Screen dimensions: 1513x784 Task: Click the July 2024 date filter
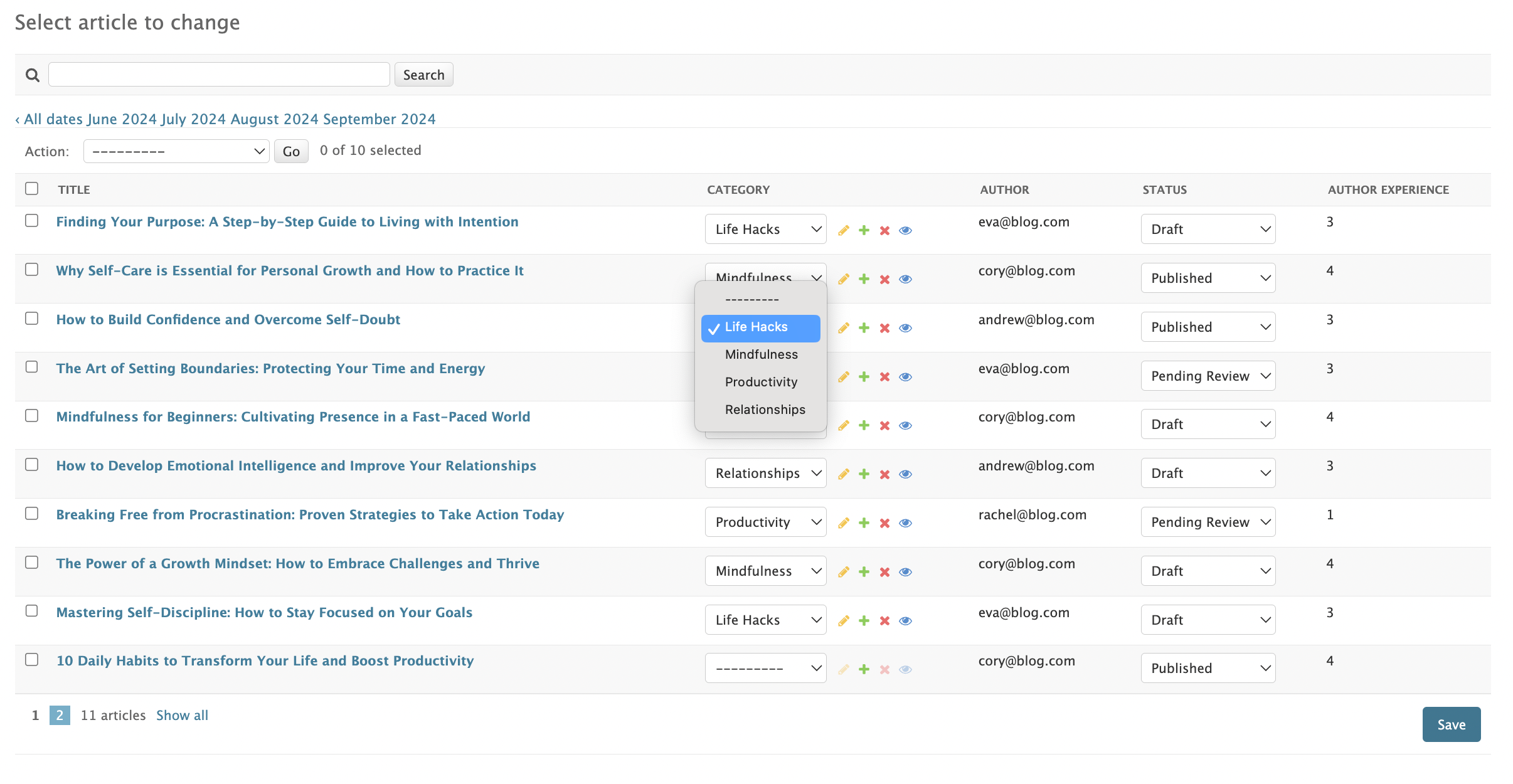[193, 119]
